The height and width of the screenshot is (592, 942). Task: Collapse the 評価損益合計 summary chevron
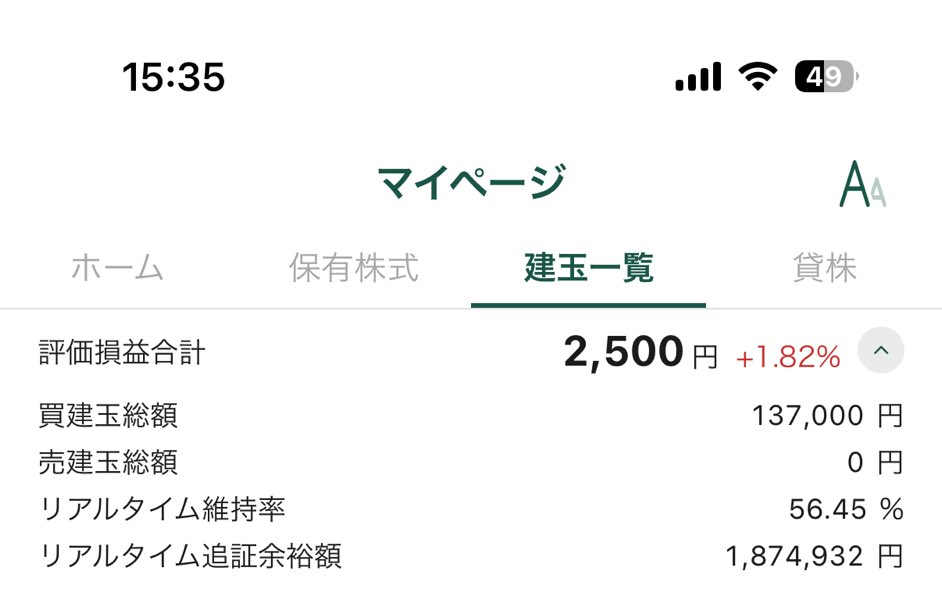[881, 351]
